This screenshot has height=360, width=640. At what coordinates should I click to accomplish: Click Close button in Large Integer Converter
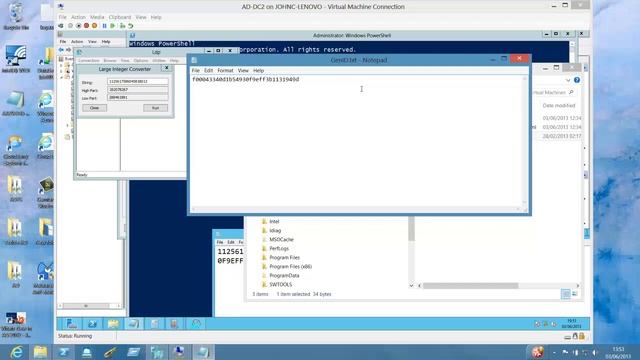(95, 108)
